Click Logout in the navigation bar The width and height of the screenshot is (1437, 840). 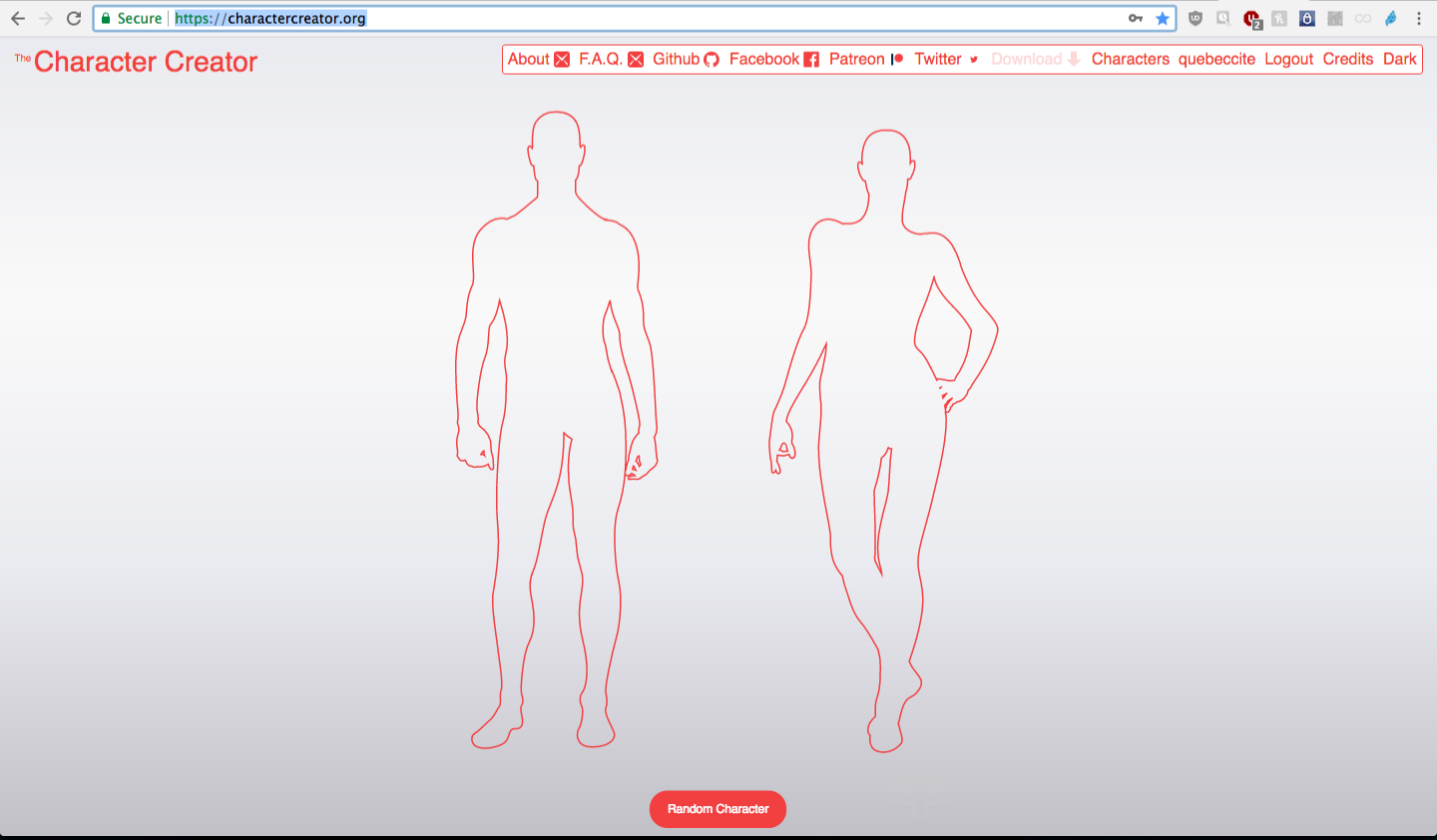click(x=1288, y=59)
